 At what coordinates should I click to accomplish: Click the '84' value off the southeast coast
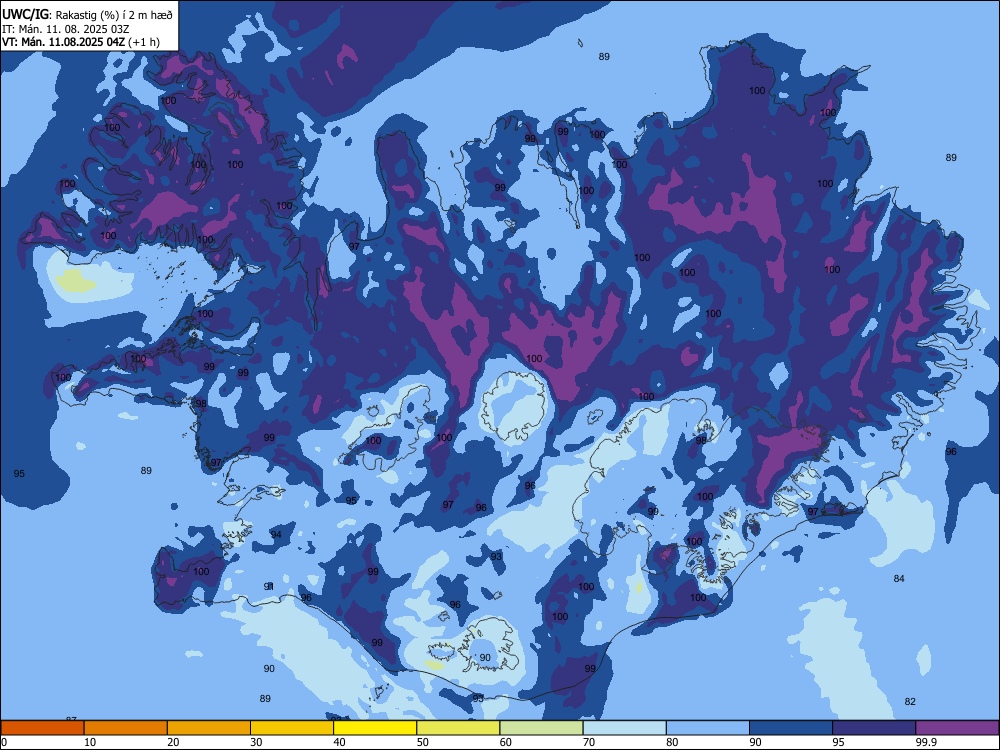[899, 578]
